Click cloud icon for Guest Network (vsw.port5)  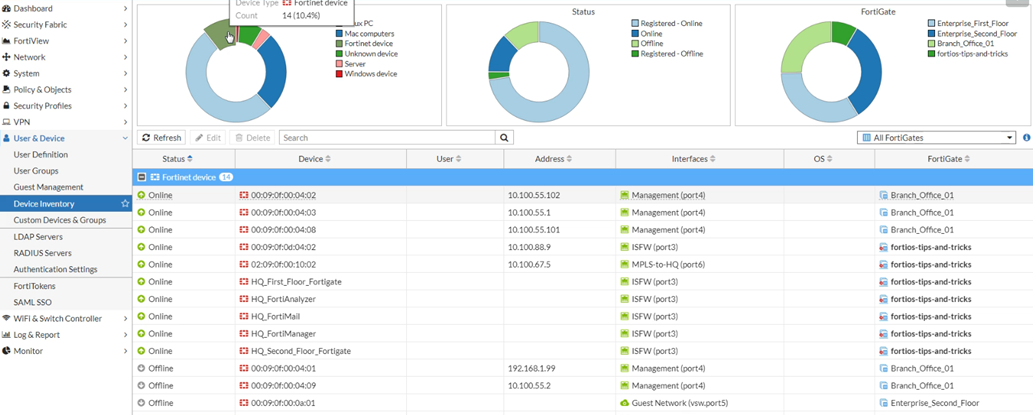click(625, 402)
